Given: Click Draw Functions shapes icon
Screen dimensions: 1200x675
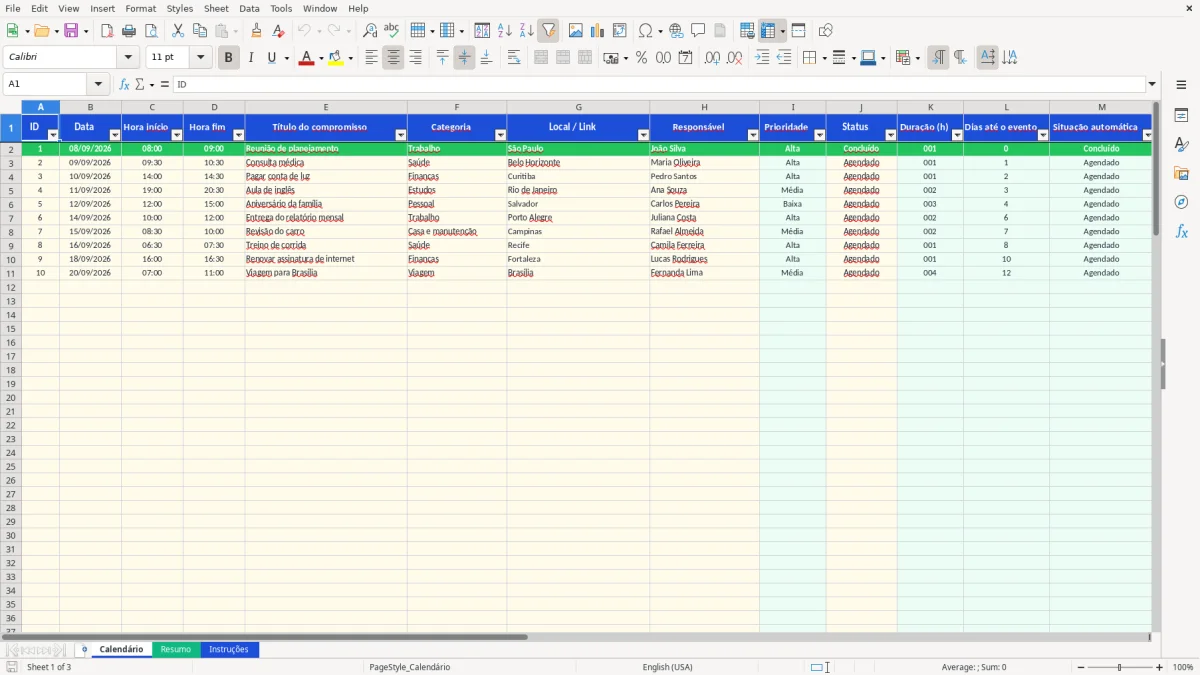Looking at the screenshot, I should tap(825, 31).
